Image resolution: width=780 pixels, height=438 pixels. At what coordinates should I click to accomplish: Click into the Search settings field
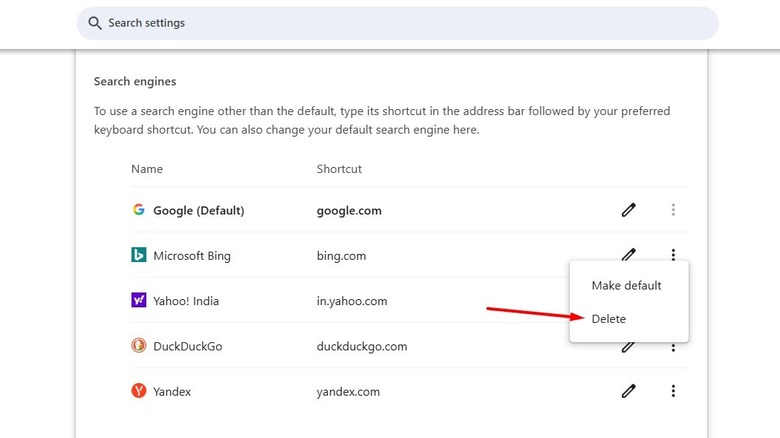[x=400, y=23]
